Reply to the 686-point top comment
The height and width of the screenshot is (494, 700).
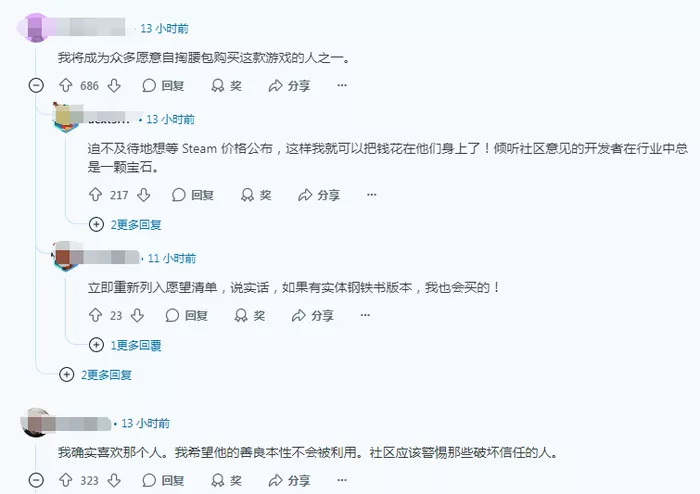pyautogui.click(x=163, y=85)
